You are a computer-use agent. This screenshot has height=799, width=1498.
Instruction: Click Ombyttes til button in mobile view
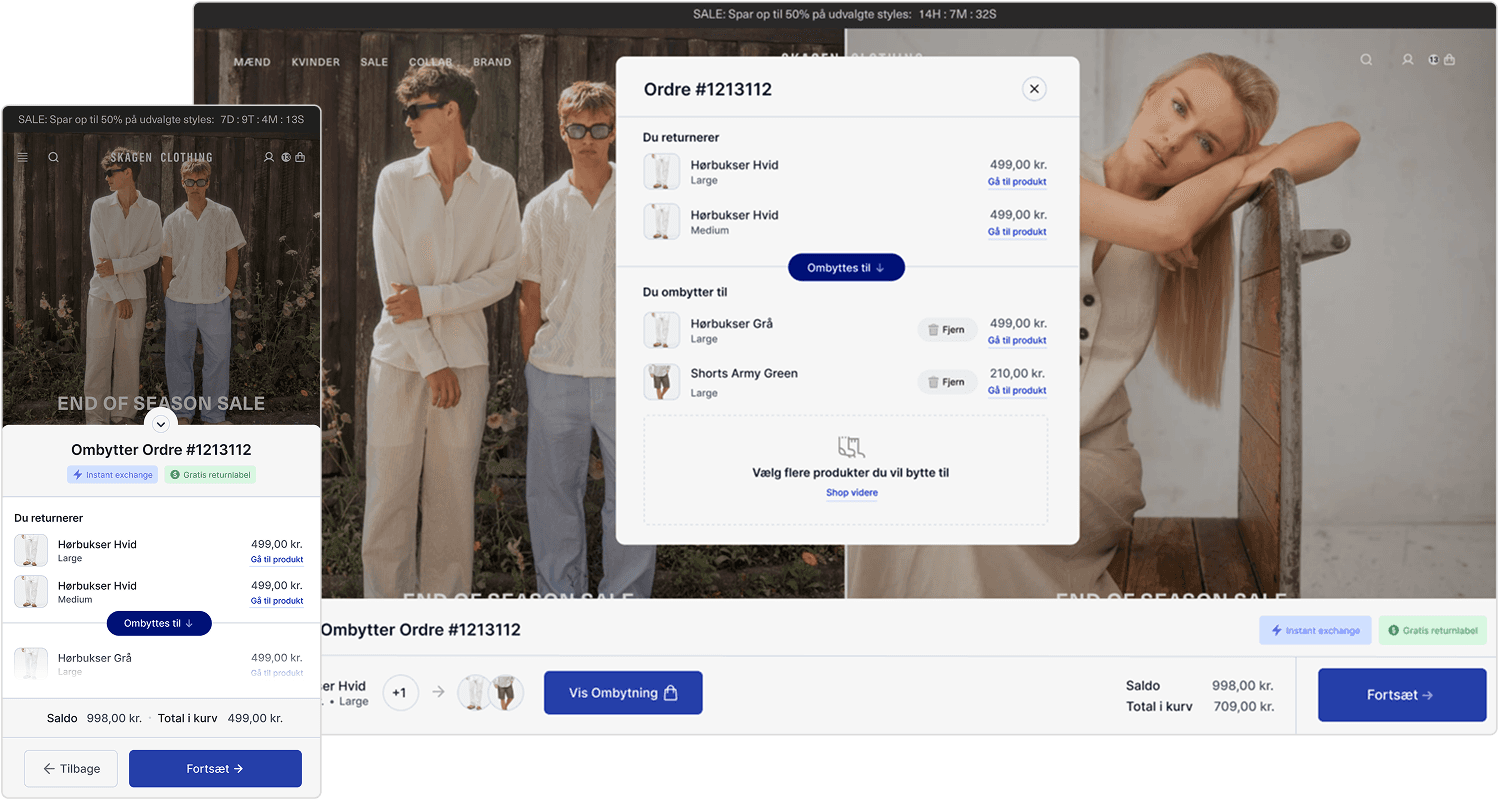[159, 623]
